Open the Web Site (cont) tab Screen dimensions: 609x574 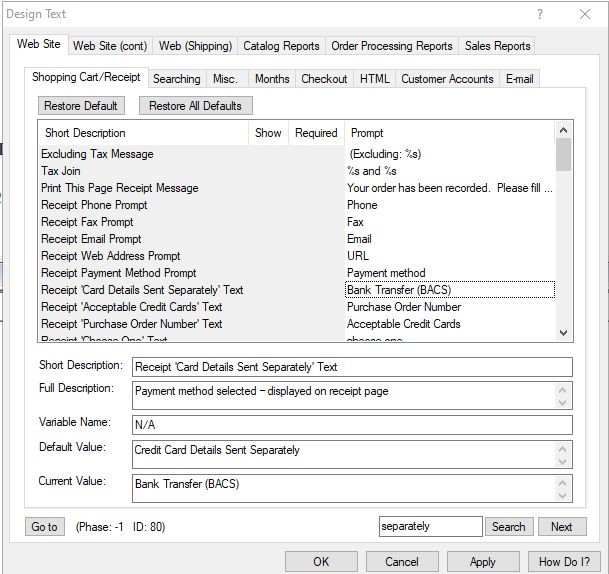[110, 46]
